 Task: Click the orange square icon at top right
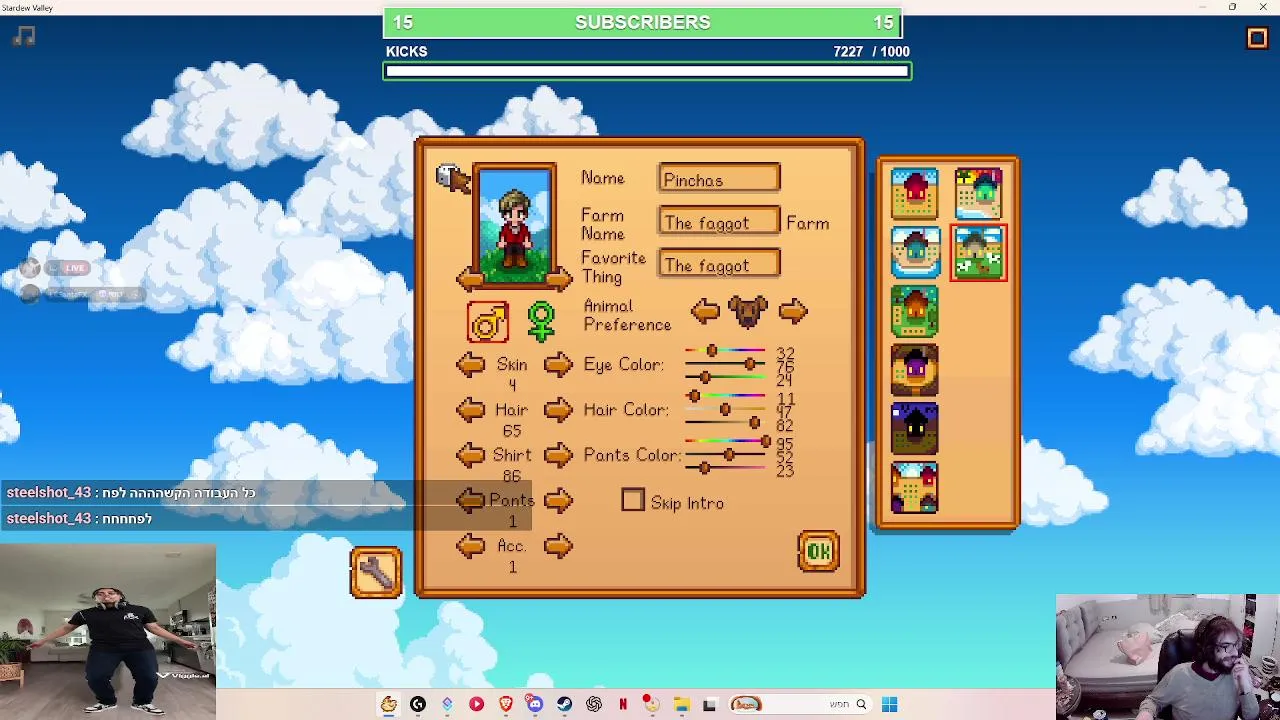tap(1258, 38)
